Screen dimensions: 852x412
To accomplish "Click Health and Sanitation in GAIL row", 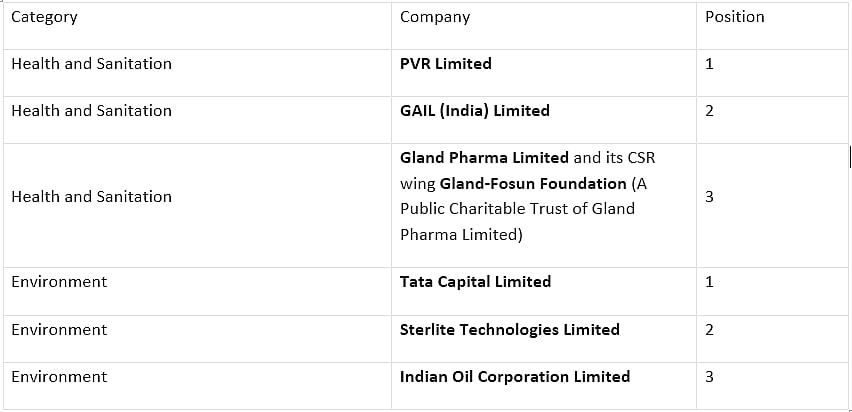I will [x=91, y=111].
